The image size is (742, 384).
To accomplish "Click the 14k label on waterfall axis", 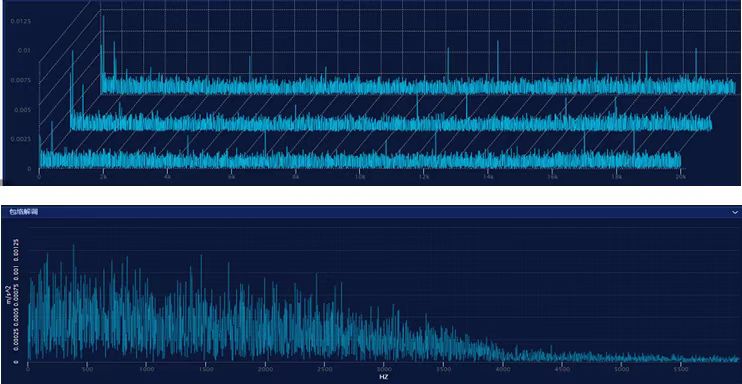I will click(x=488, y=177).
